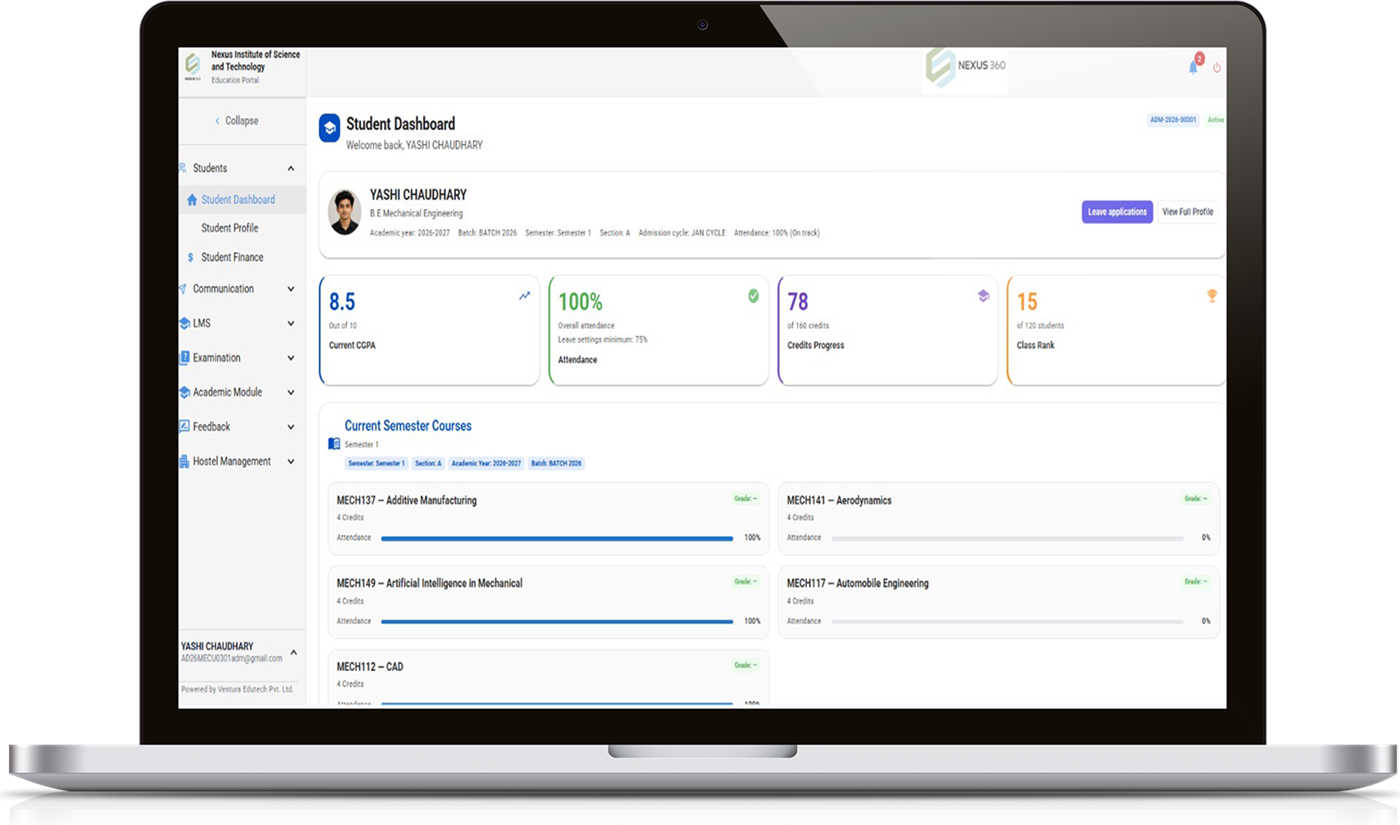This screenshot has width=1400, height=825.
Task: Click the AD26MECU0301adm@gmail.com email
Action: tap(232, 659)
